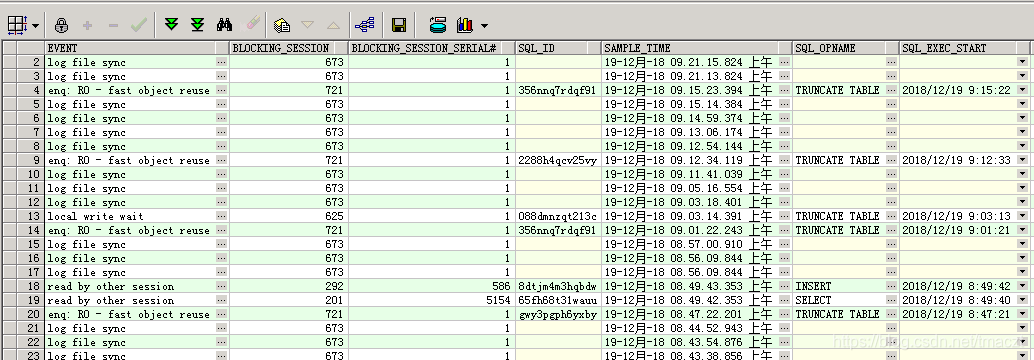
Task: Open SQL_OPNAME editor button in row 18
Action: pyautogui.click(x=892, y=286)
